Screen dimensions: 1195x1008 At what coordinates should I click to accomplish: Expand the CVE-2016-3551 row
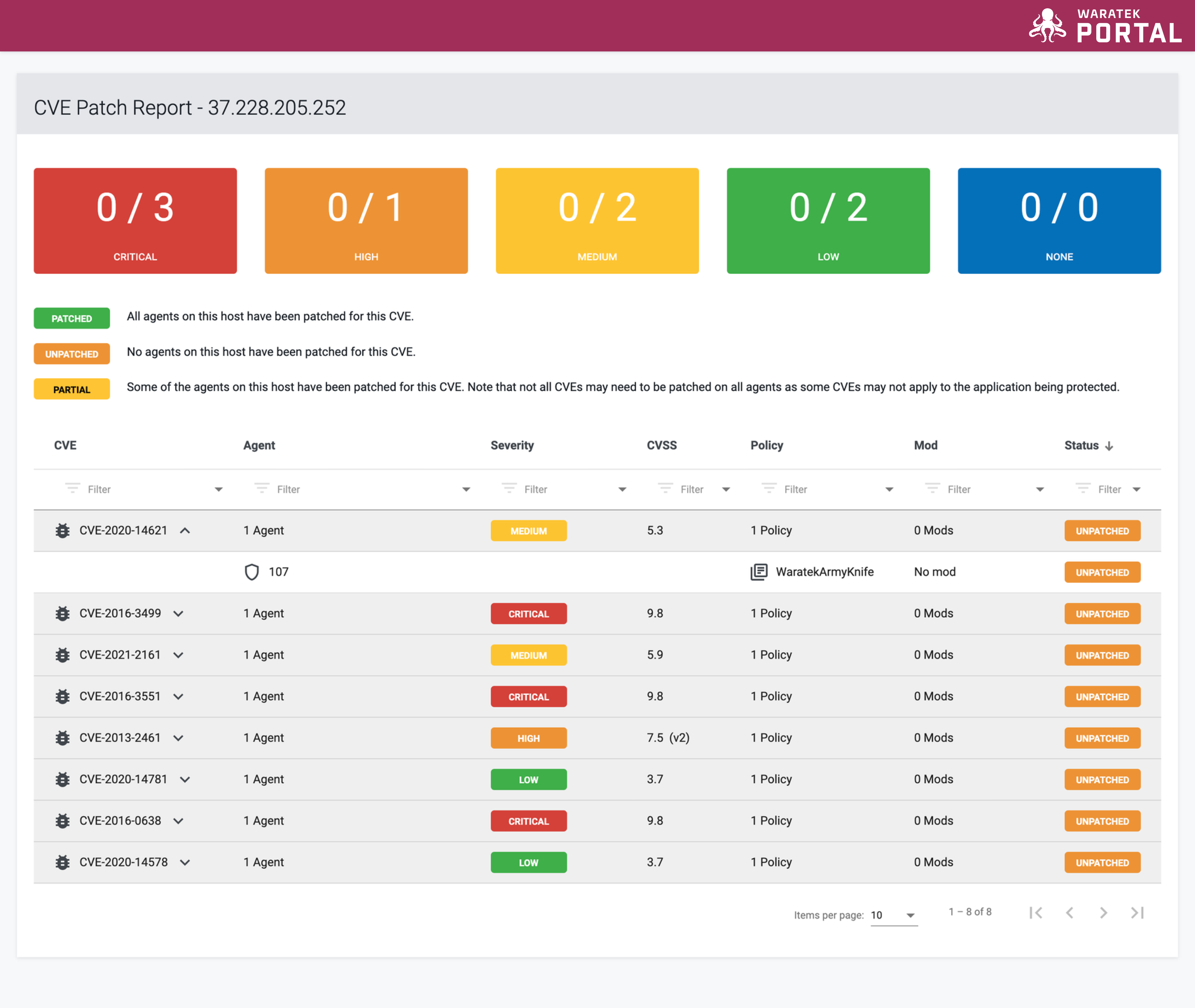coord(178,697)
